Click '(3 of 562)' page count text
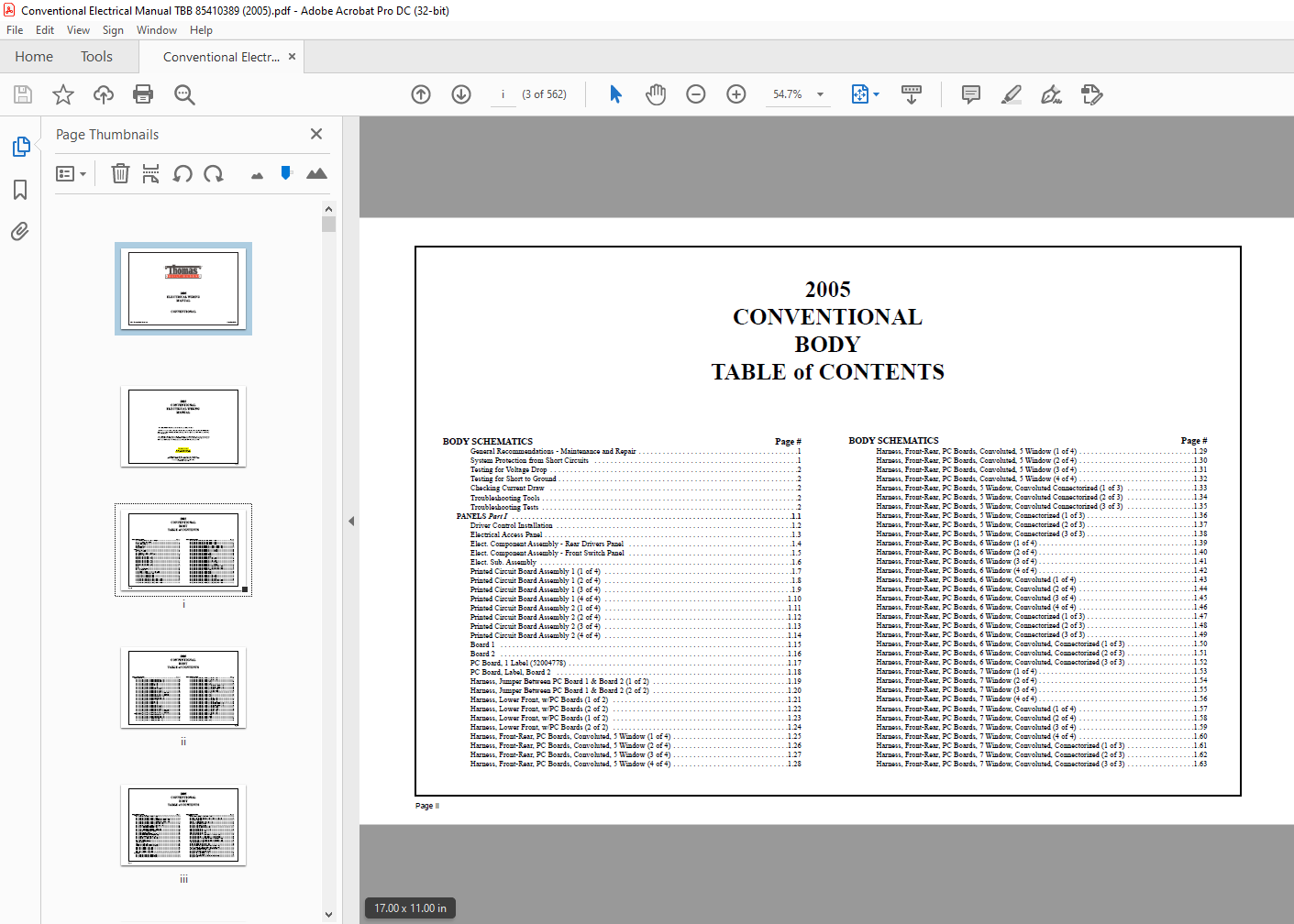 tap(544, 94)
